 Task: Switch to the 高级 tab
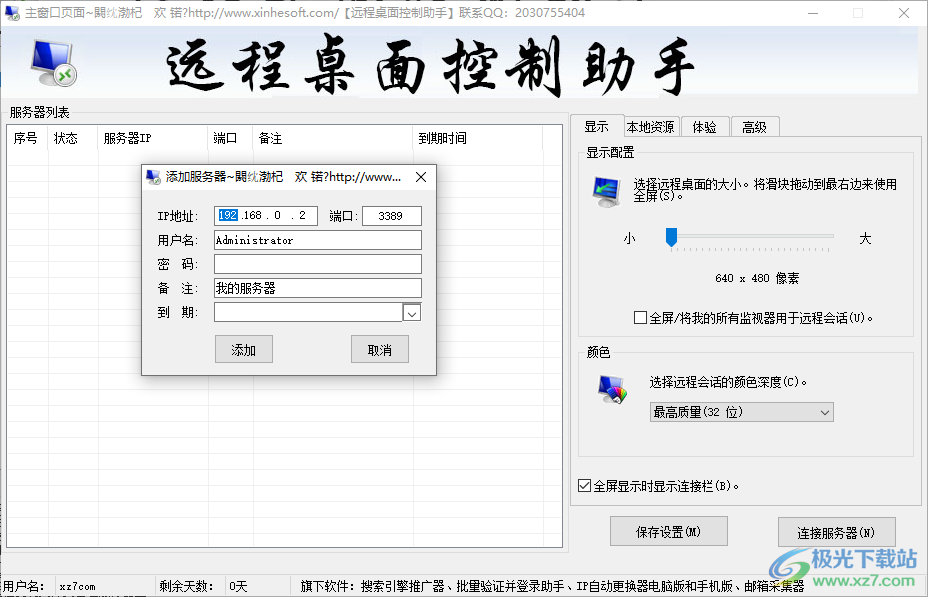[x=755, y=126]
